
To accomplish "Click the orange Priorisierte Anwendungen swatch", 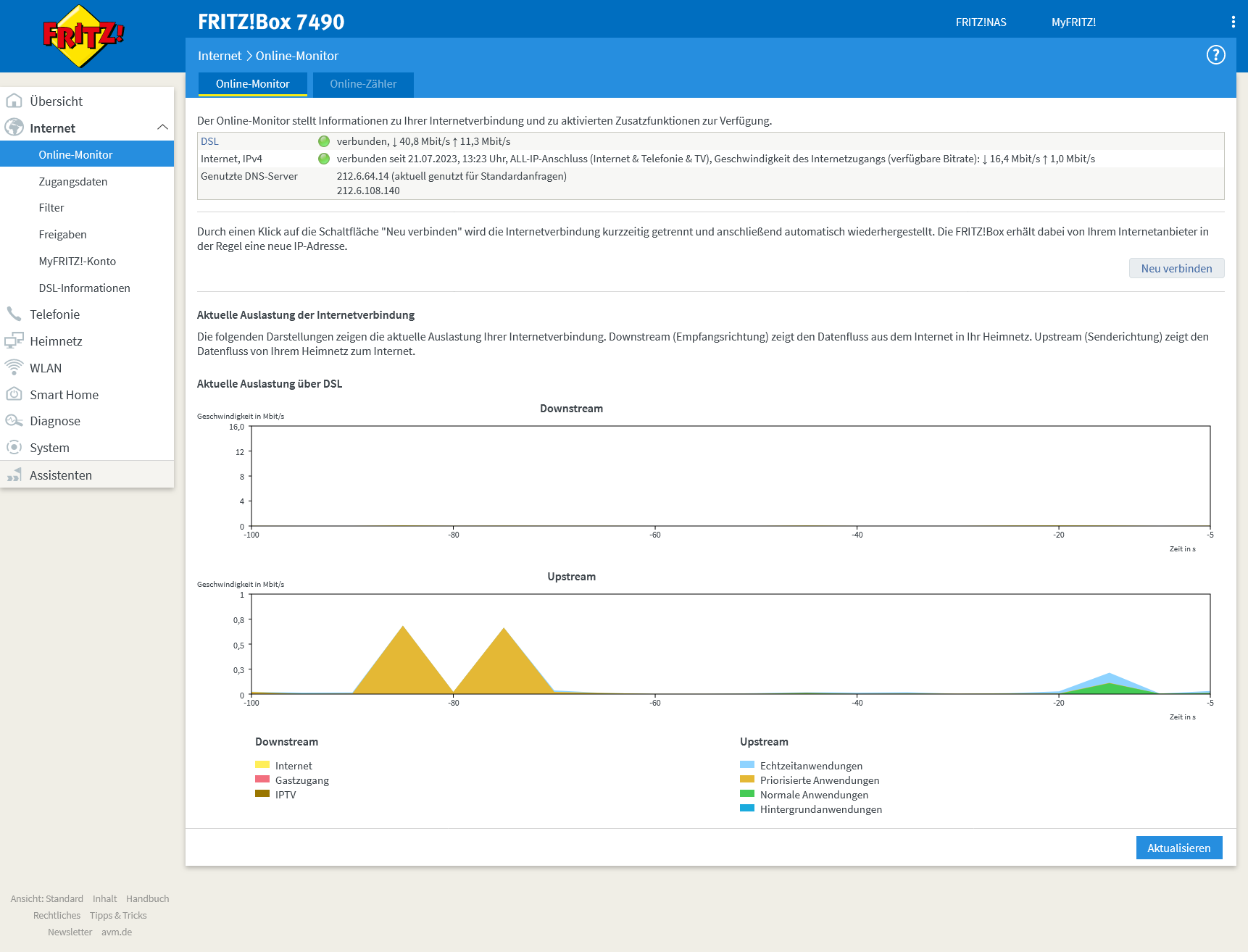I will click(x=747, y=779).
